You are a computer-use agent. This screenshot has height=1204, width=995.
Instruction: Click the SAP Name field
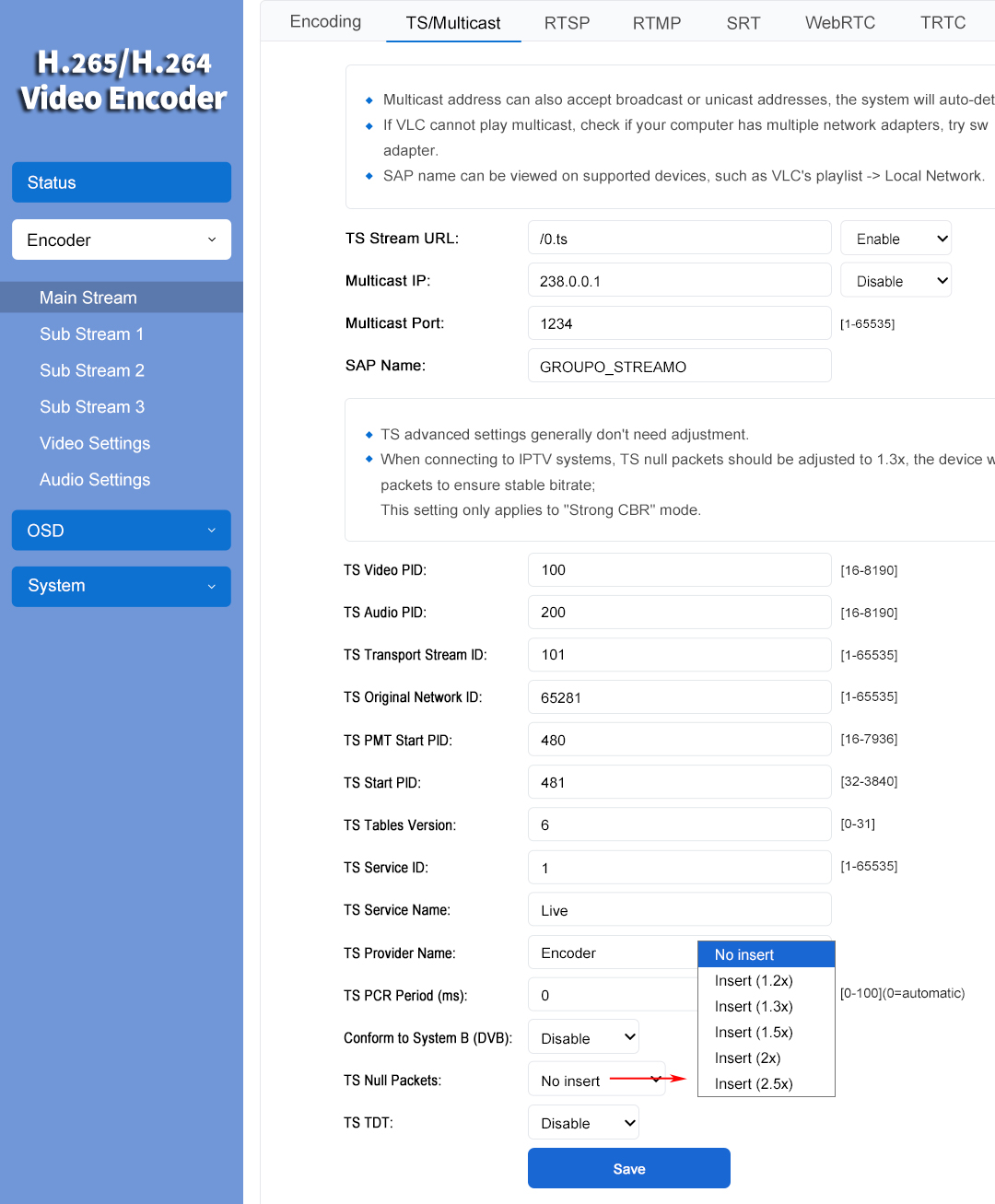pyautogui.click(x=680, y=366)
